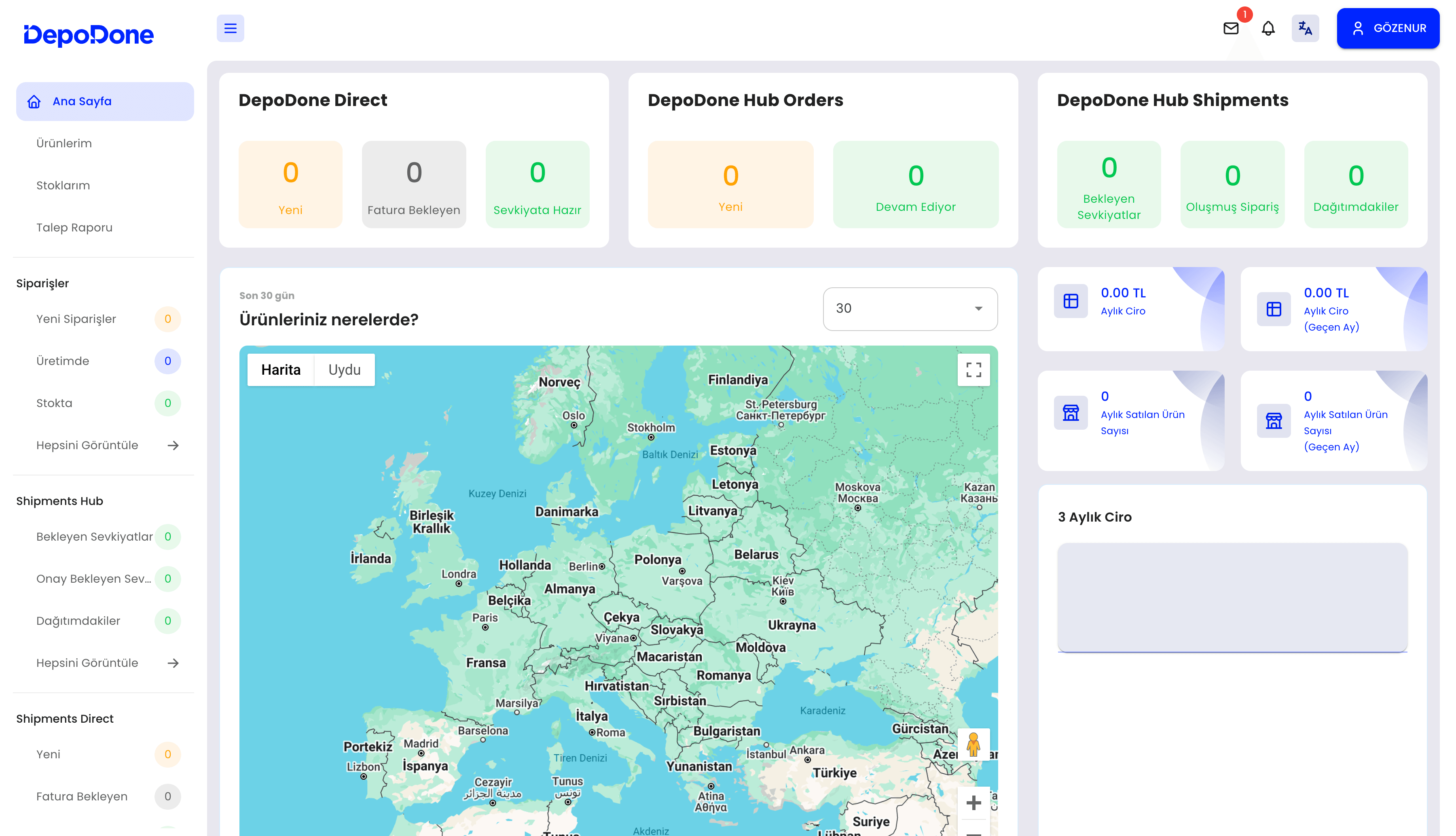Viewport: 1456px width, 836px height.
Task: Click the Fransa label on the map
Action: pos(485,662)
